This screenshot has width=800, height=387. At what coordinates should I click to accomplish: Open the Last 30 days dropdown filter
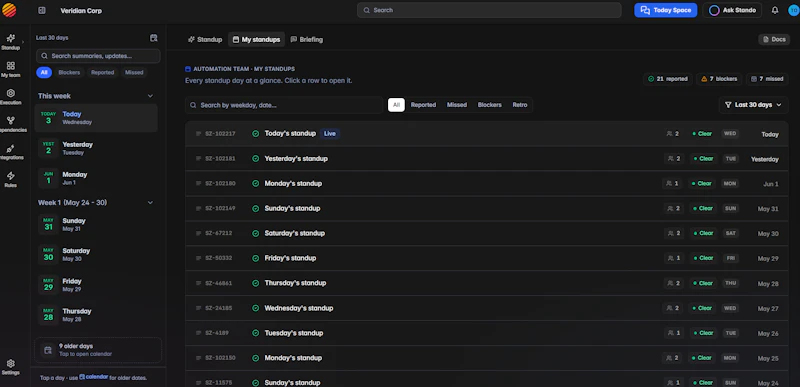pos(754,105)
